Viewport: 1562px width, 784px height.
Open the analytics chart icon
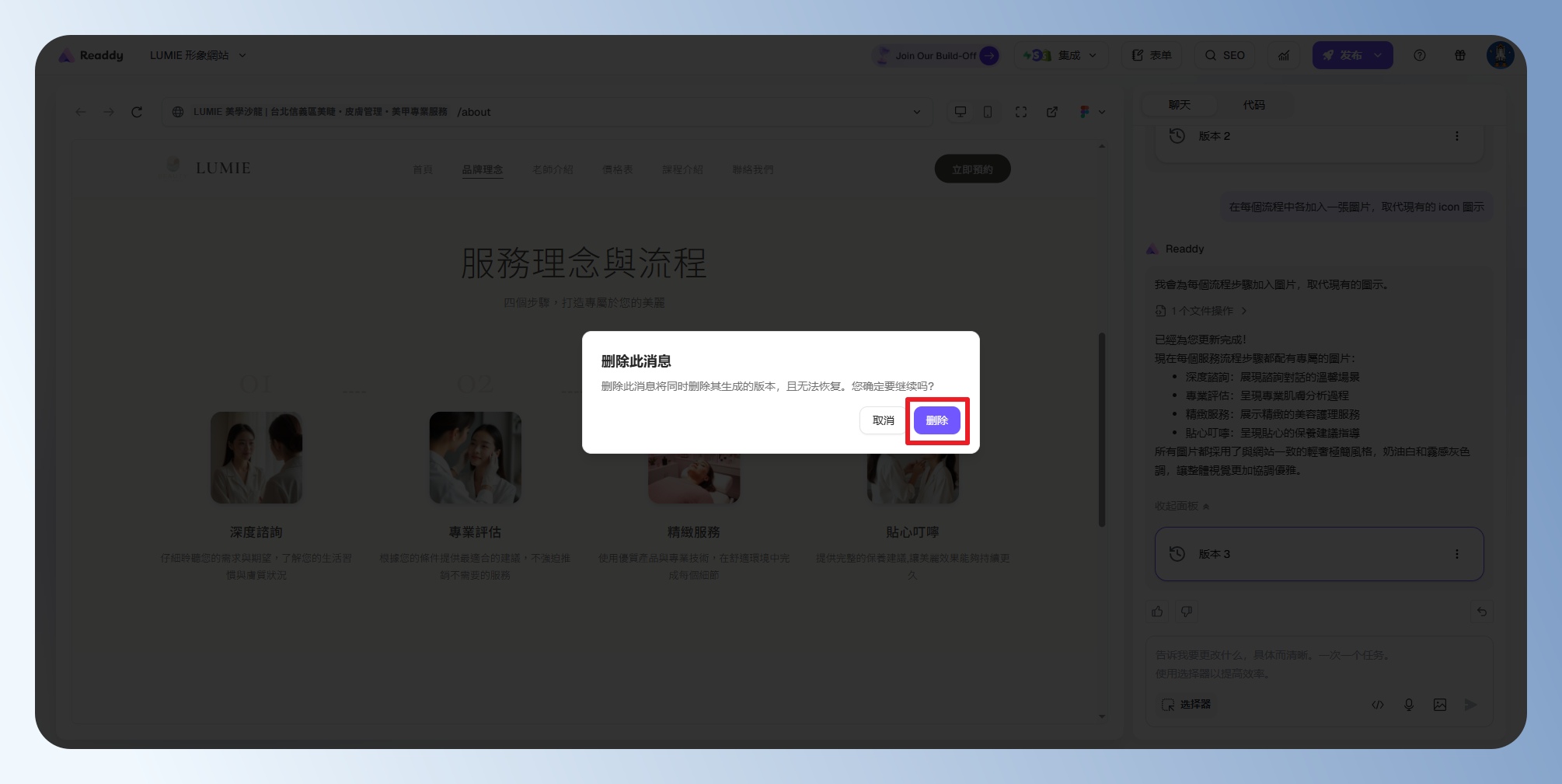pyautogui.click(x=1284, y=55)
